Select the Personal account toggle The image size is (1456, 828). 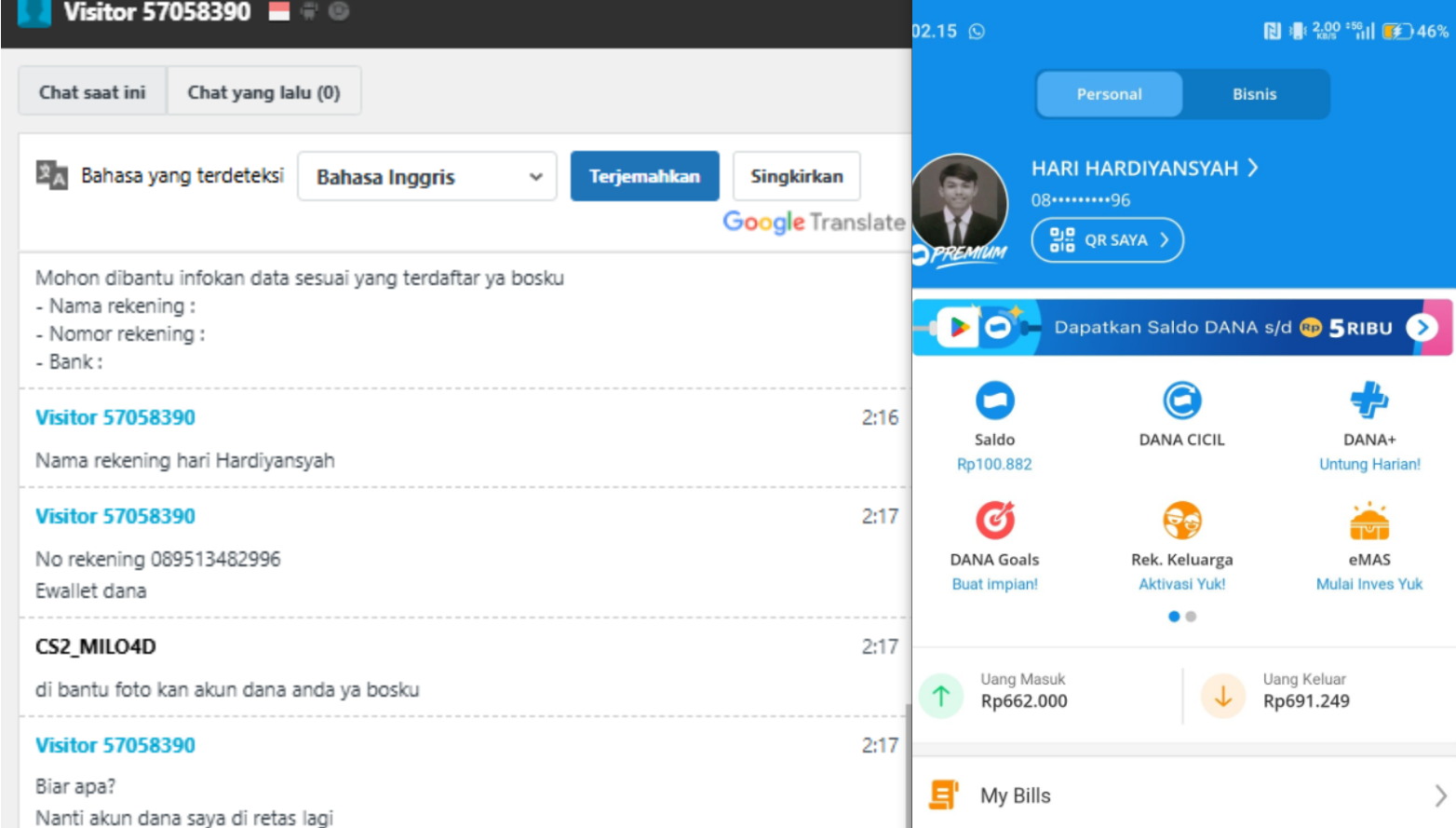1109,94
